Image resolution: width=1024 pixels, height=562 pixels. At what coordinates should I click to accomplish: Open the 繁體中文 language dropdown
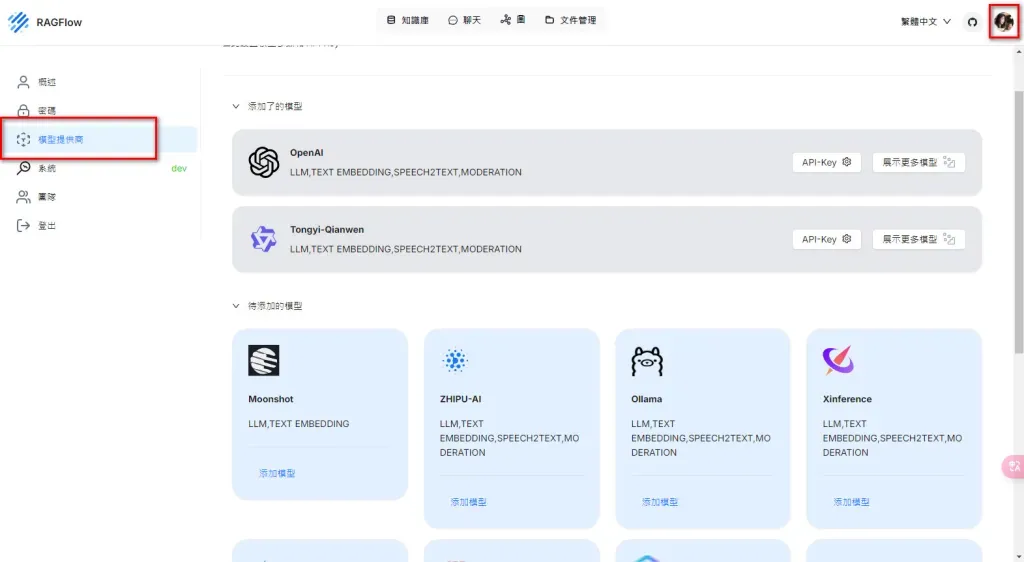925,22
